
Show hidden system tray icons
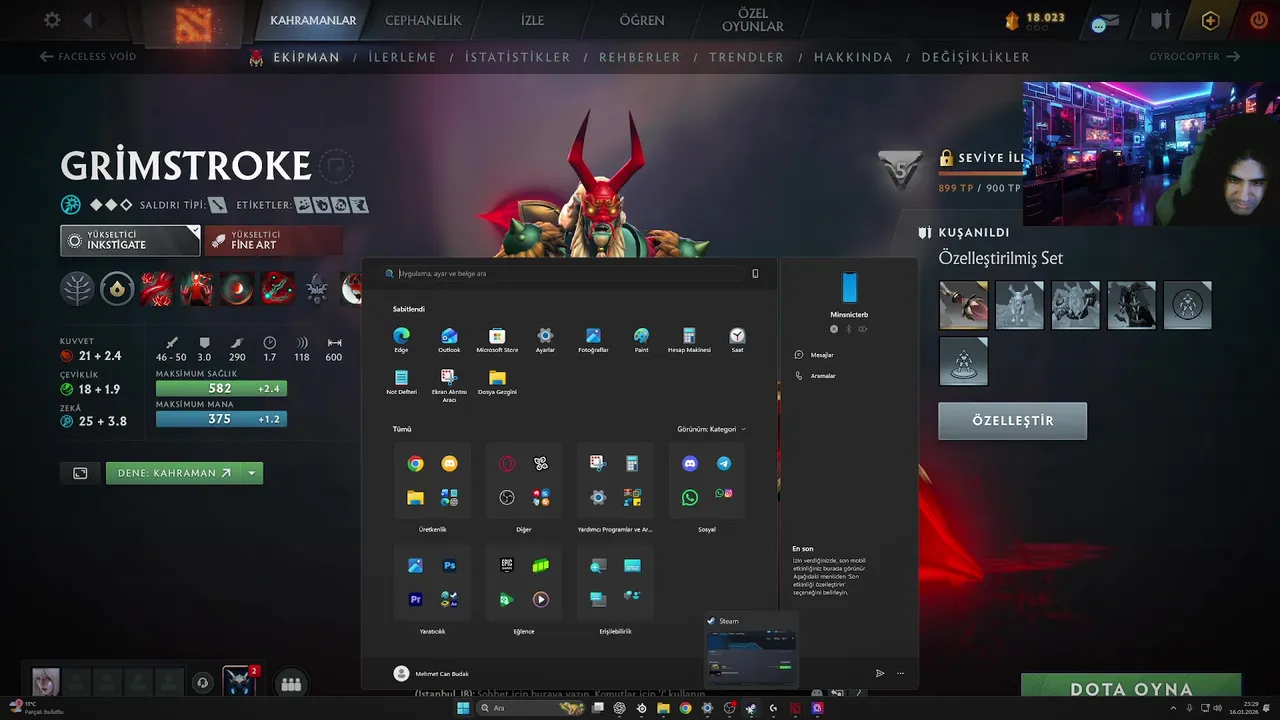point(1173,708)
